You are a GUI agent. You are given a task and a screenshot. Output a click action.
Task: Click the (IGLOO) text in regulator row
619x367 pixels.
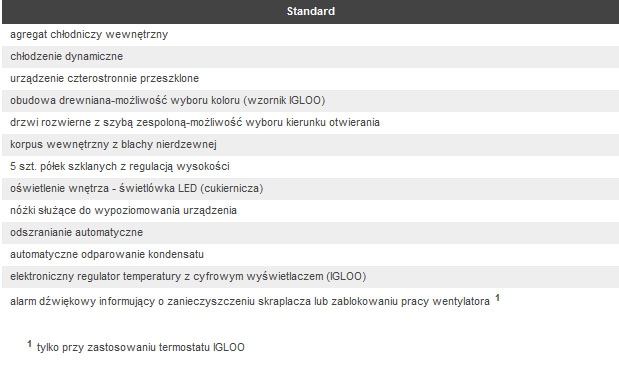(346, 277)
